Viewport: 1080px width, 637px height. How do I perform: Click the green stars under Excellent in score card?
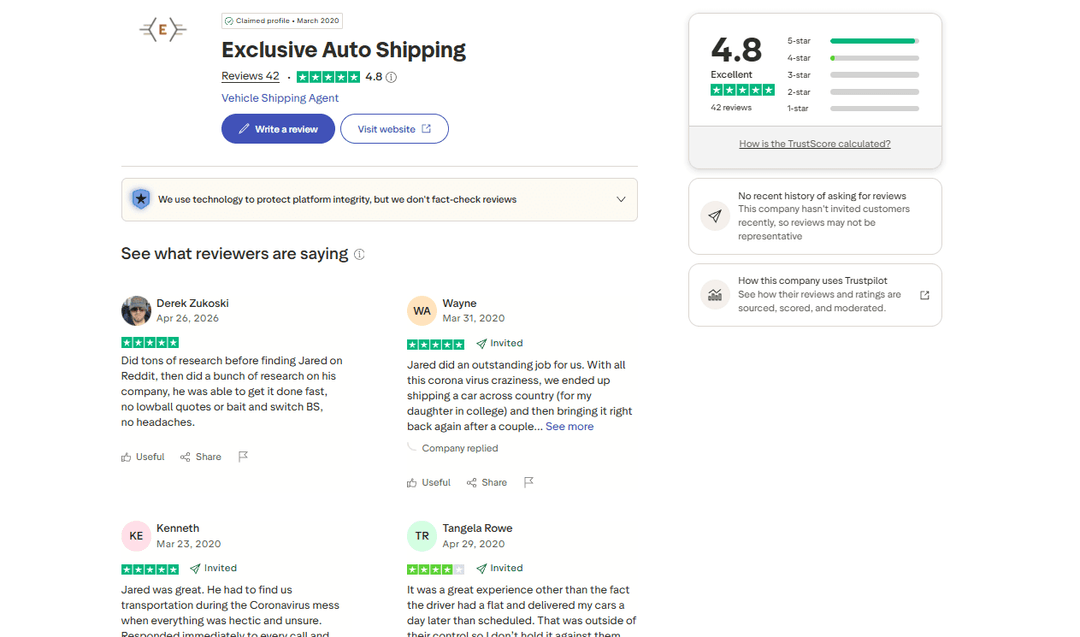tap(742, 90)
